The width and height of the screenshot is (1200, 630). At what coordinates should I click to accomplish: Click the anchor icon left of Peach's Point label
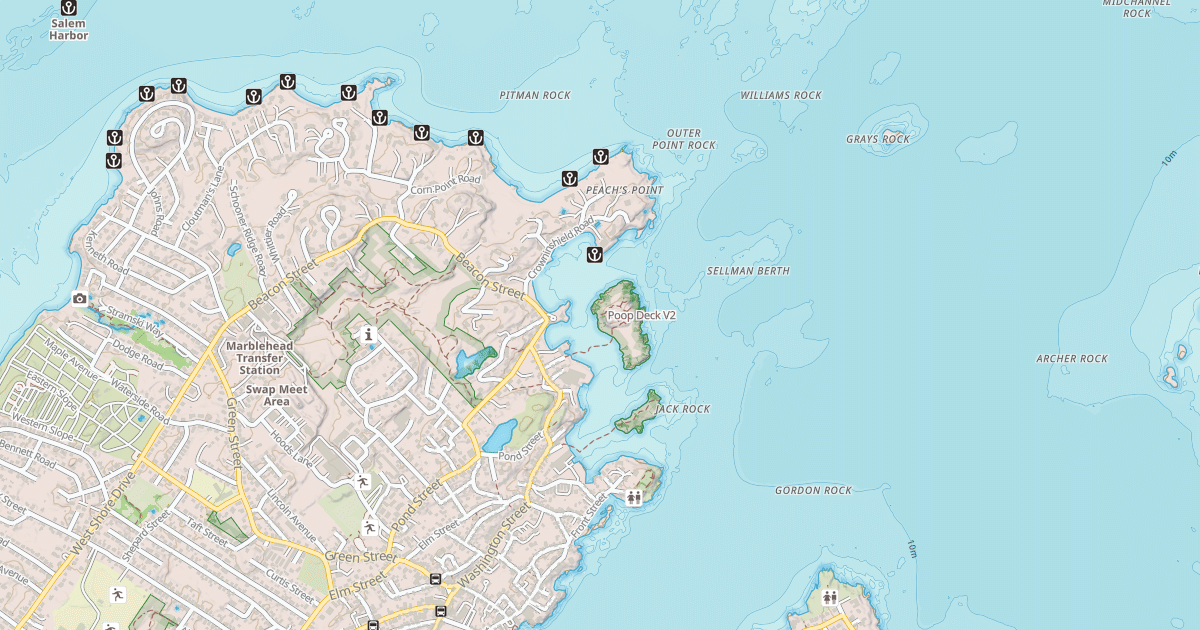click(569, 179)
